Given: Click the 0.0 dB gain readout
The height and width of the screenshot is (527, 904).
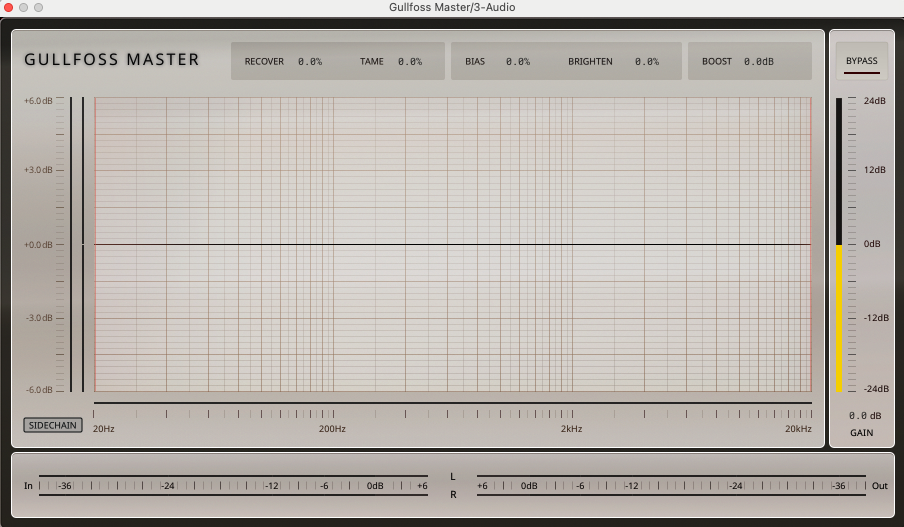Looking at the screenshot, I should pos(864,416).
